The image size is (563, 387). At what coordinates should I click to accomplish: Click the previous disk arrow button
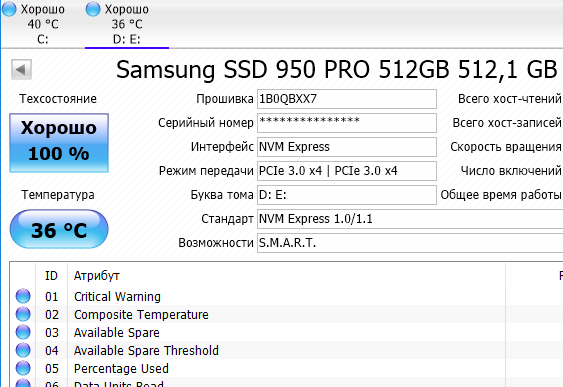[x=21, y=69]
